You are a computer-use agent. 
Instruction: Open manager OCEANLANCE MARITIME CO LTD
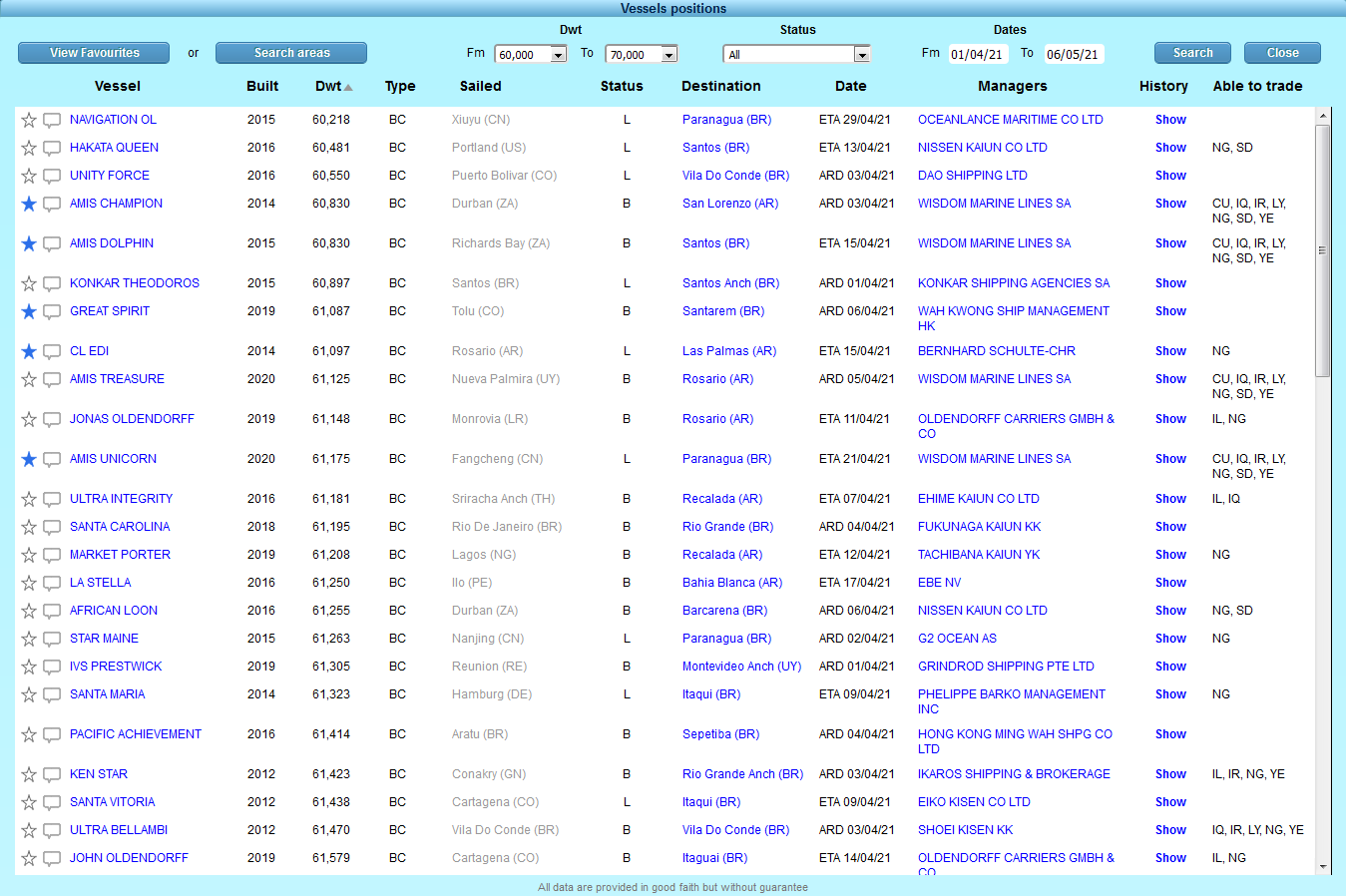click(x=1010, y=120)
